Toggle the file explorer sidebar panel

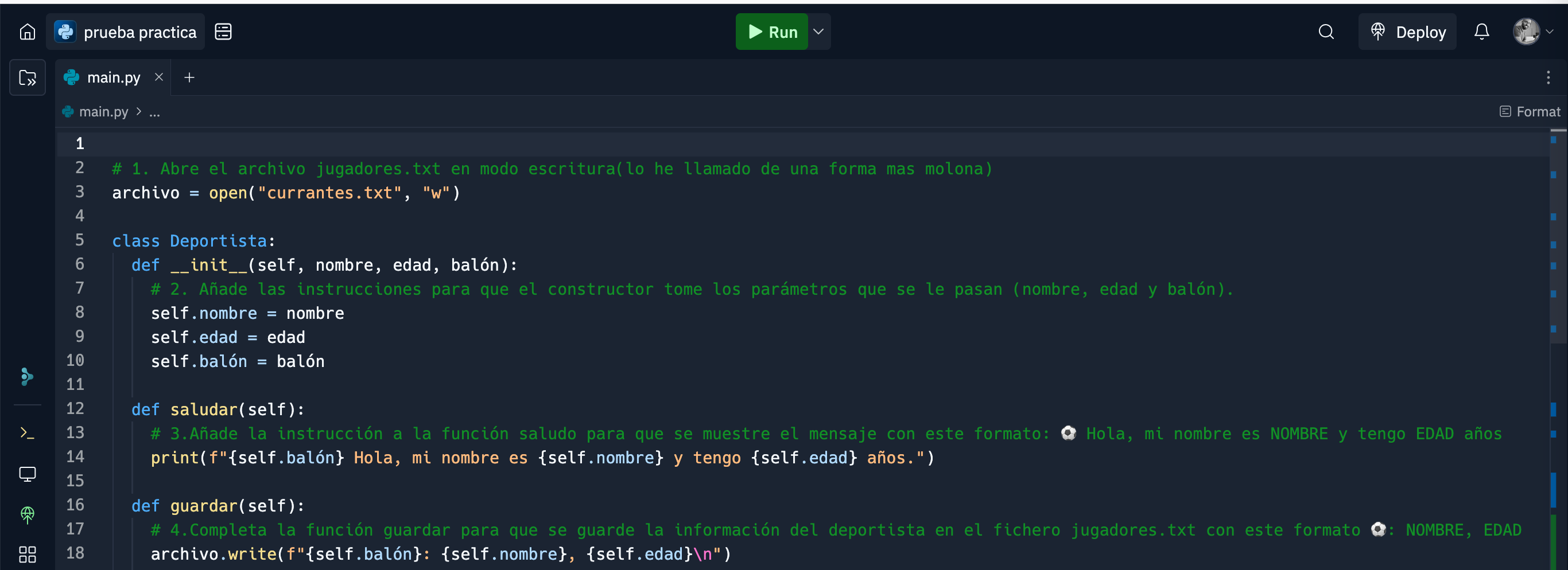[28, 78]
